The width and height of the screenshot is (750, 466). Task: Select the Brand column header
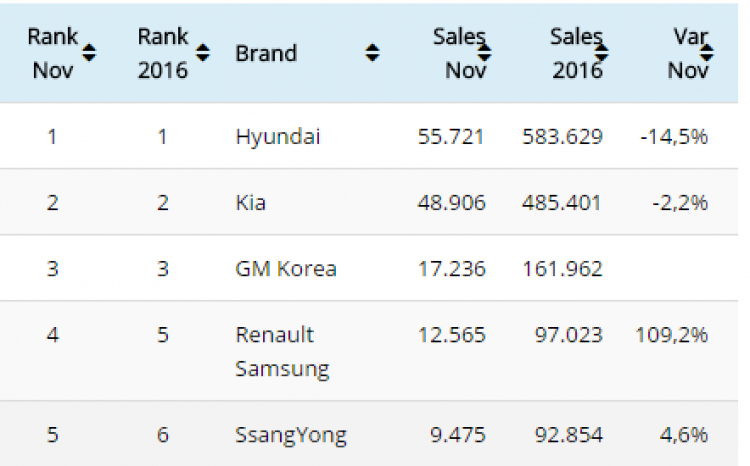point(266,53)
